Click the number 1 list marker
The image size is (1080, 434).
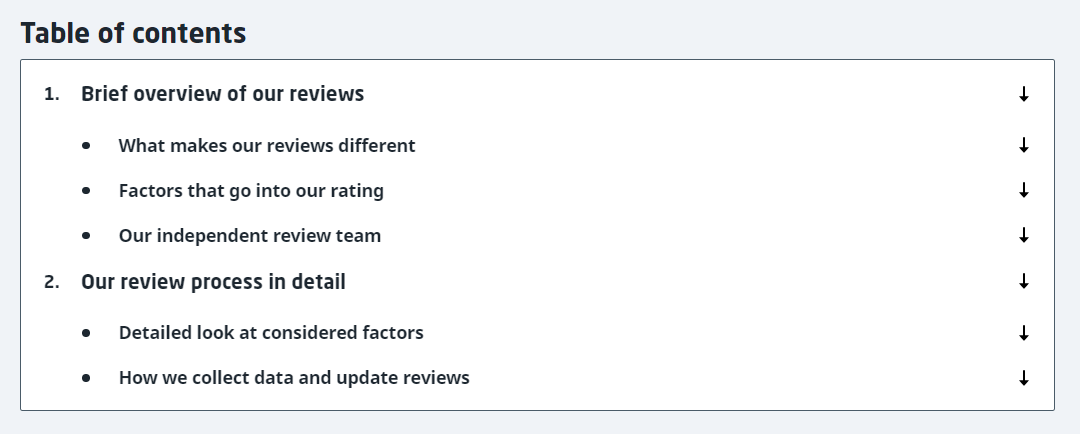pos(52,94)
